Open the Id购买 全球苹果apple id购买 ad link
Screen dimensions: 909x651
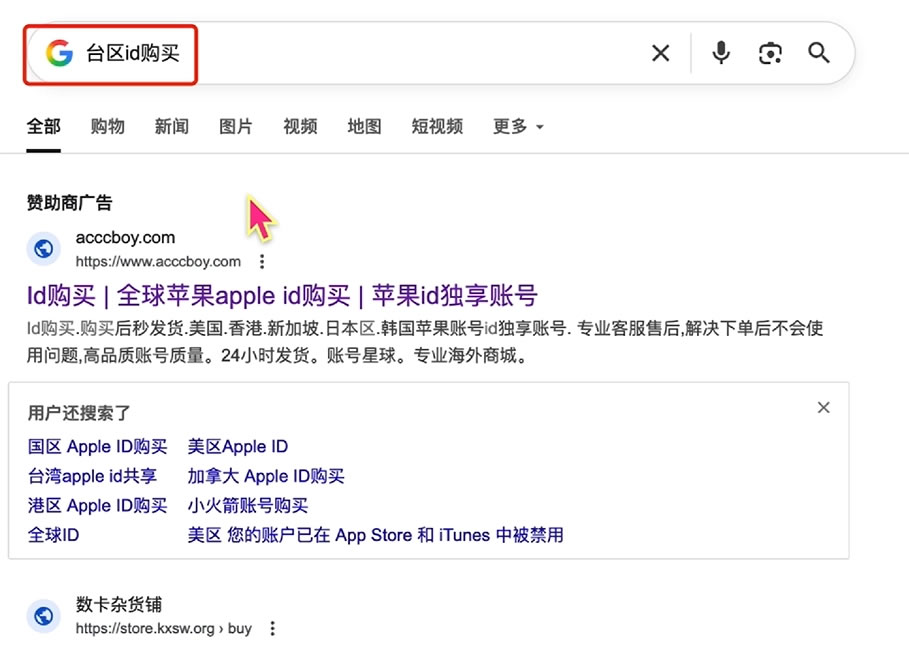(x=282, y=296)
